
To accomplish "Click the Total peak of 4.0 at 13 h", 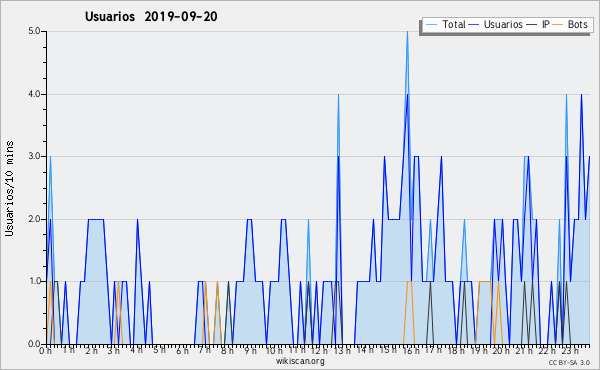I will pos(338,95).
